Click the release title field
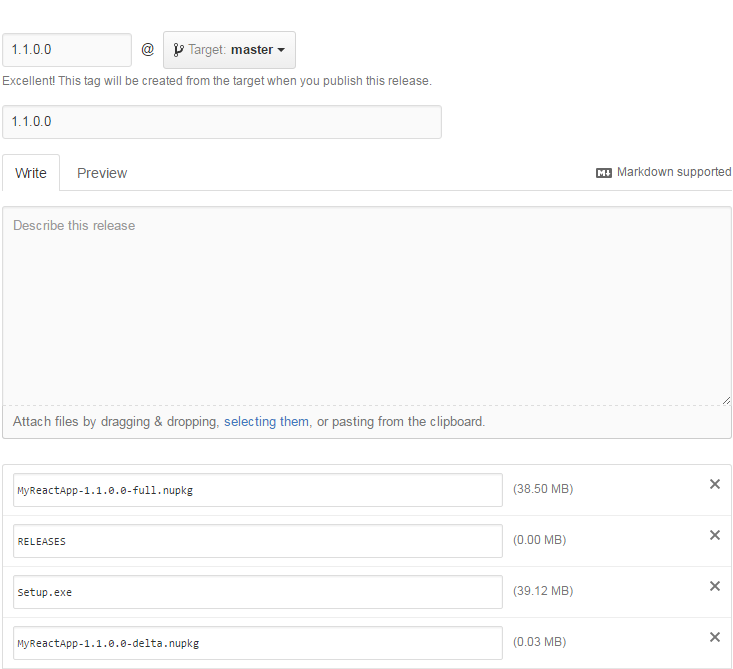This screenshot has height=669, width=733. click(222, 122)
